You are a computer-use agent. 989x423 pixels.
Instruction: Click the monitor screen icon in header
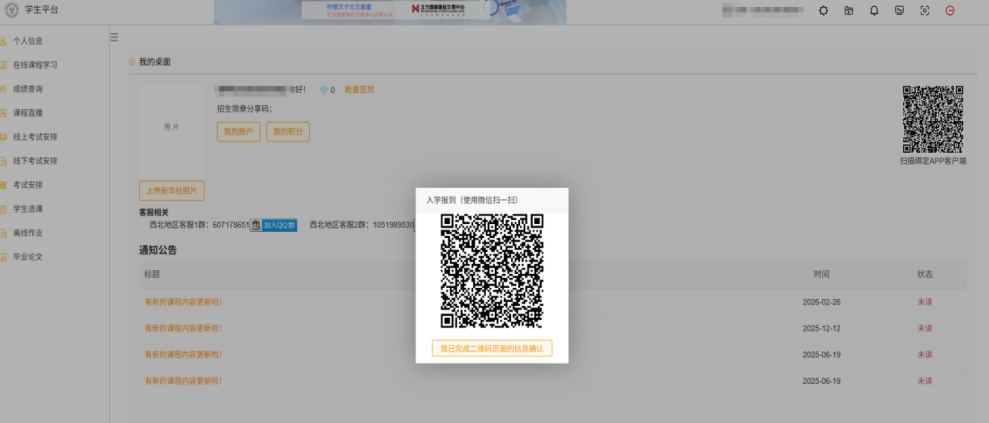pyautogui.click(x=899, y=11)
